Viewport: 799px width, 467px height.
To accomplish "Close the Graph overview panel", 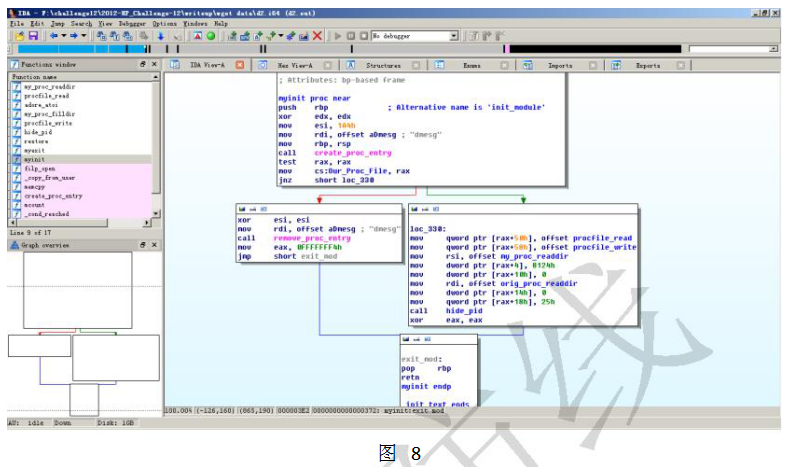I will point(153,244).
